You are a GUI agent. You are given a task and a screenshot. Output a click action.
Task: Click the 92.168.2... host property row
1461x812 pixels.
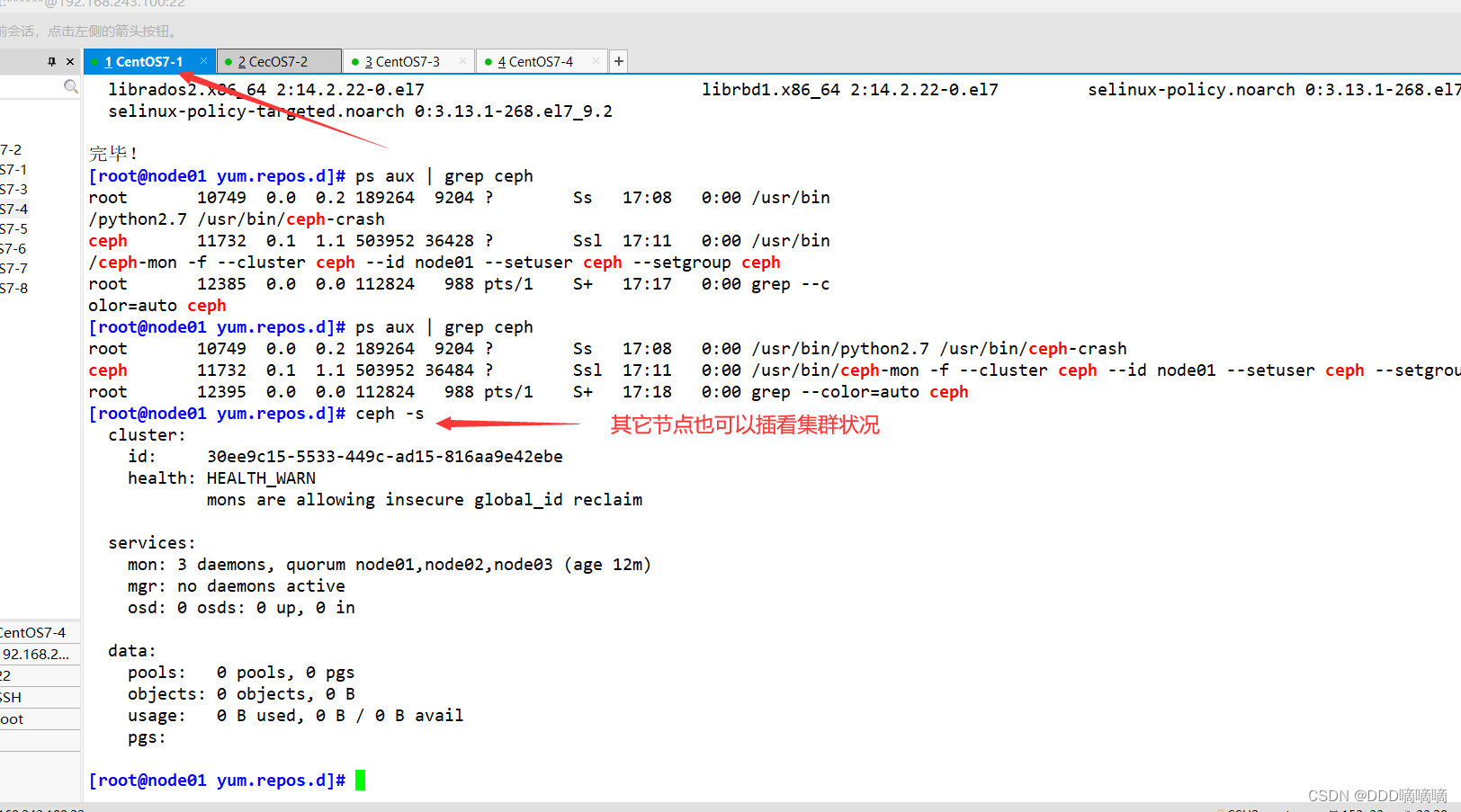pyautogui.click(x=40, y=654)
